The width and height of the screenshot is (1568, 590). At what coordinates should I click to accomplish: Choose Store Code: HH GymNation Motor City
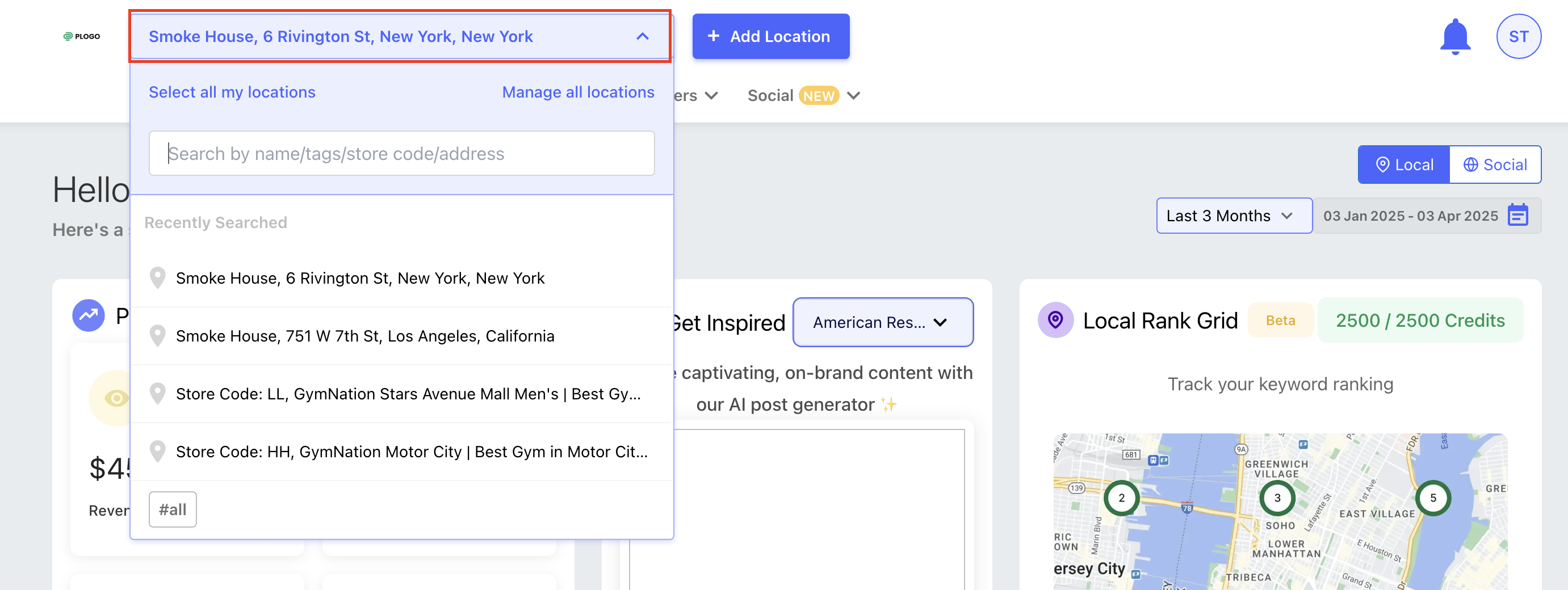tap(401, 452)
